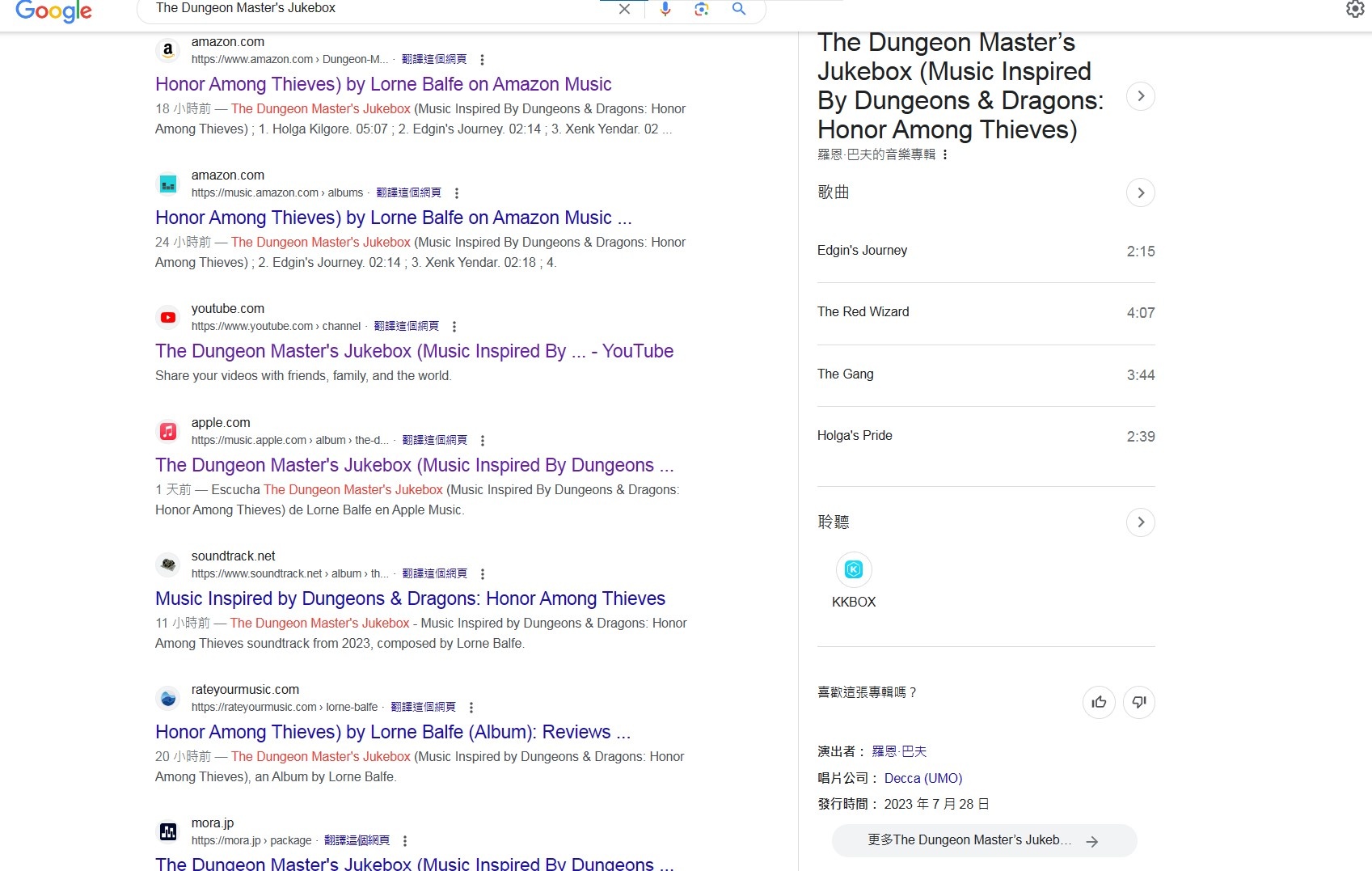
Task: Translate the youtube.com page link
Action: point(407,326)
